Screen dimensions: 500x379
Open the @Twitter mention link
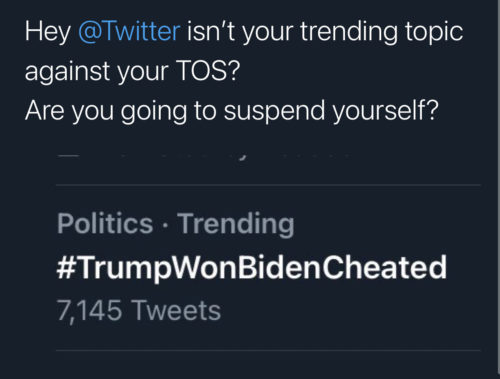pyautogui.click(x=129, y=32)
